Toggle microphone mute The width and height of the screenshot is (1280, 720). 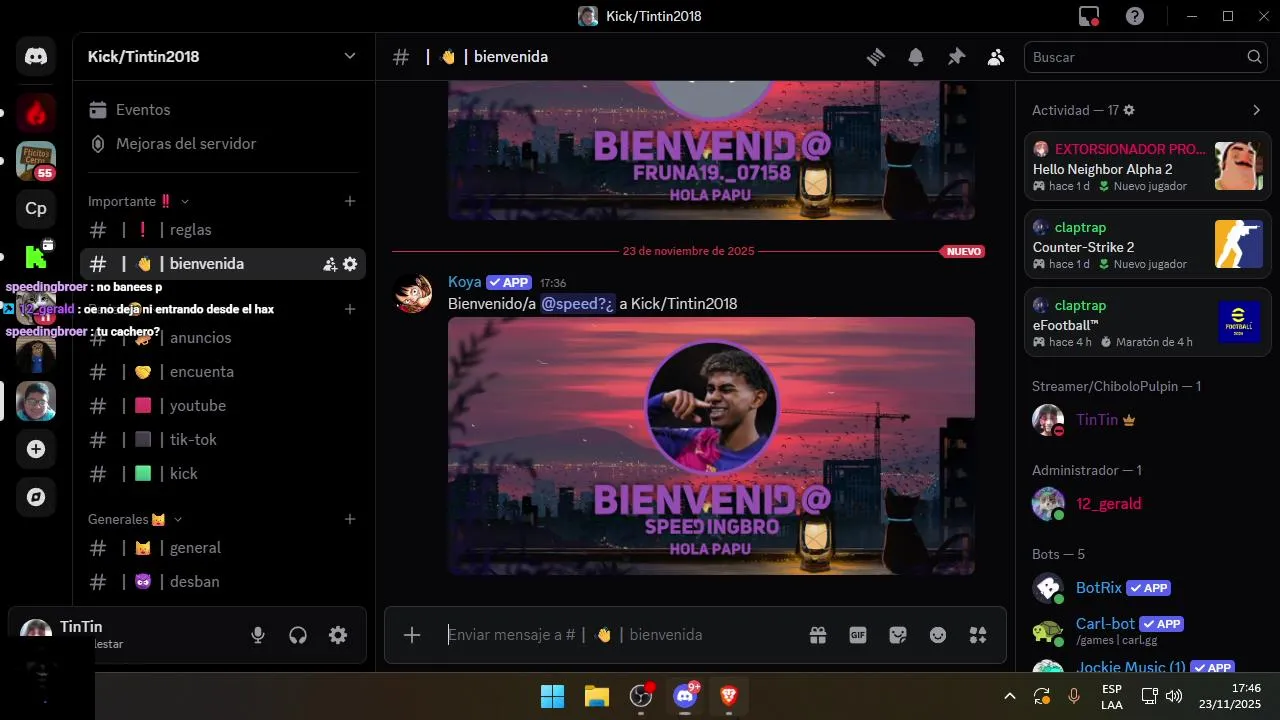point(258,635)
